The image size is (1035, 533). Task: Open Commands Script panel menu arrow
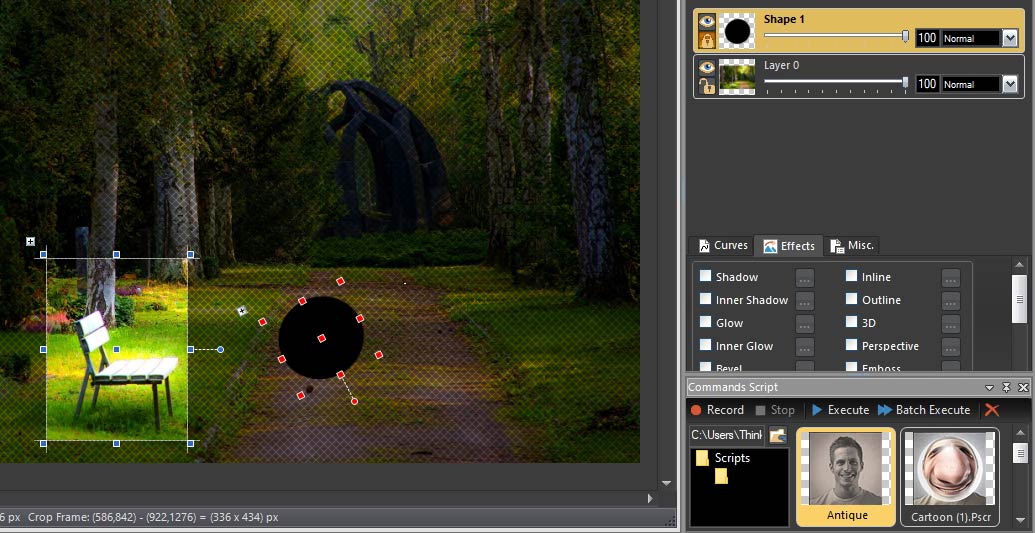989,388
